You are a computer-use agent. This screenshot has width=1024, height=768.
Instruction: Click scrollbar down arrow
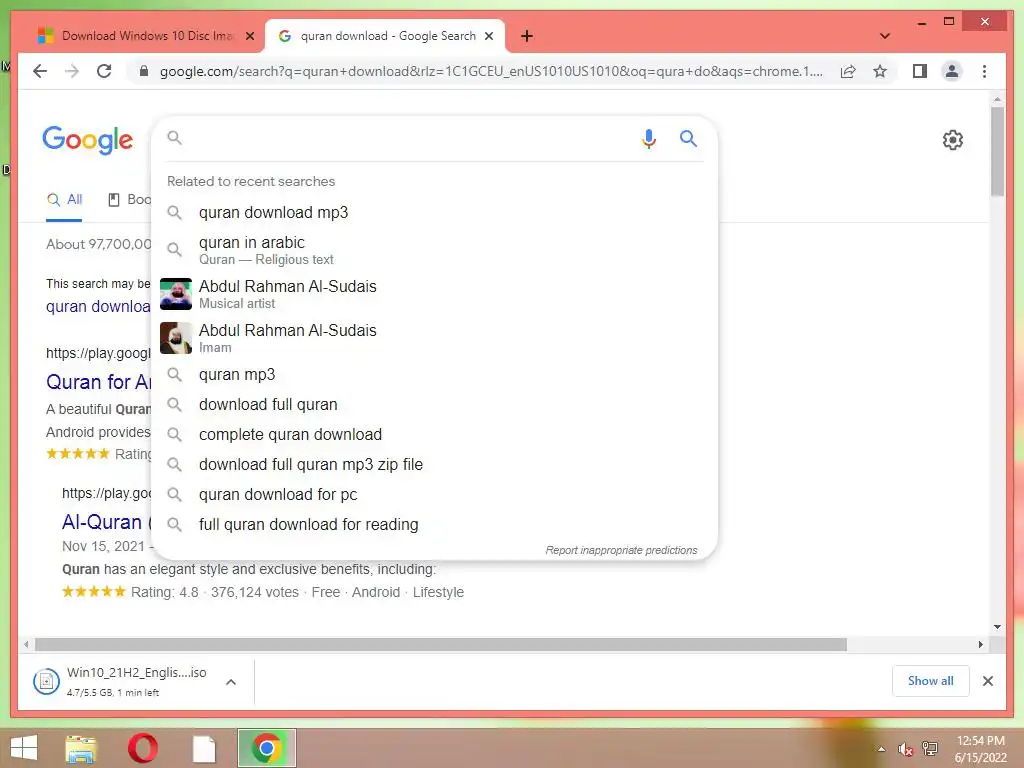[x=997, y=627]
